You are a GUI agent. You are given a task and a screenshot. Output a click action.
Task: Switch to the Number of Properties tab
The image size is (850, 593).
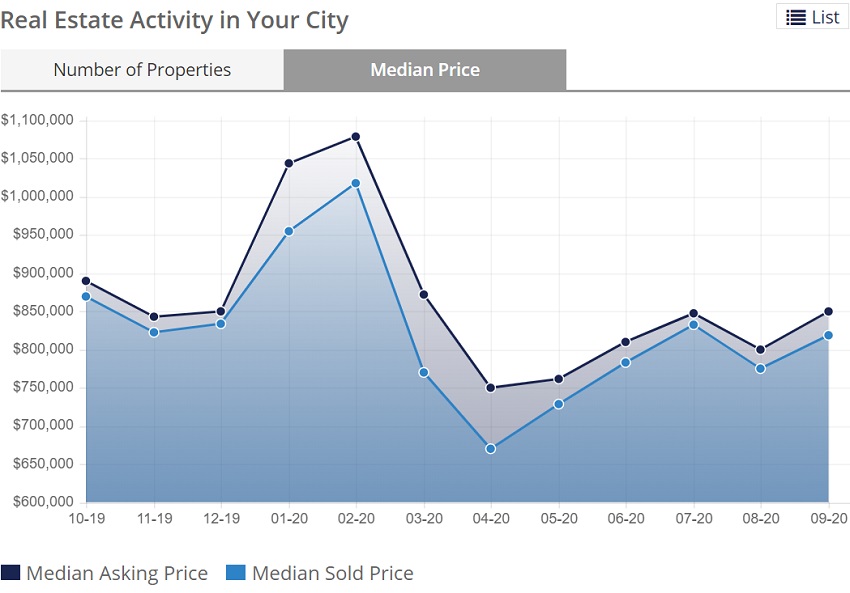click(142, 70)
